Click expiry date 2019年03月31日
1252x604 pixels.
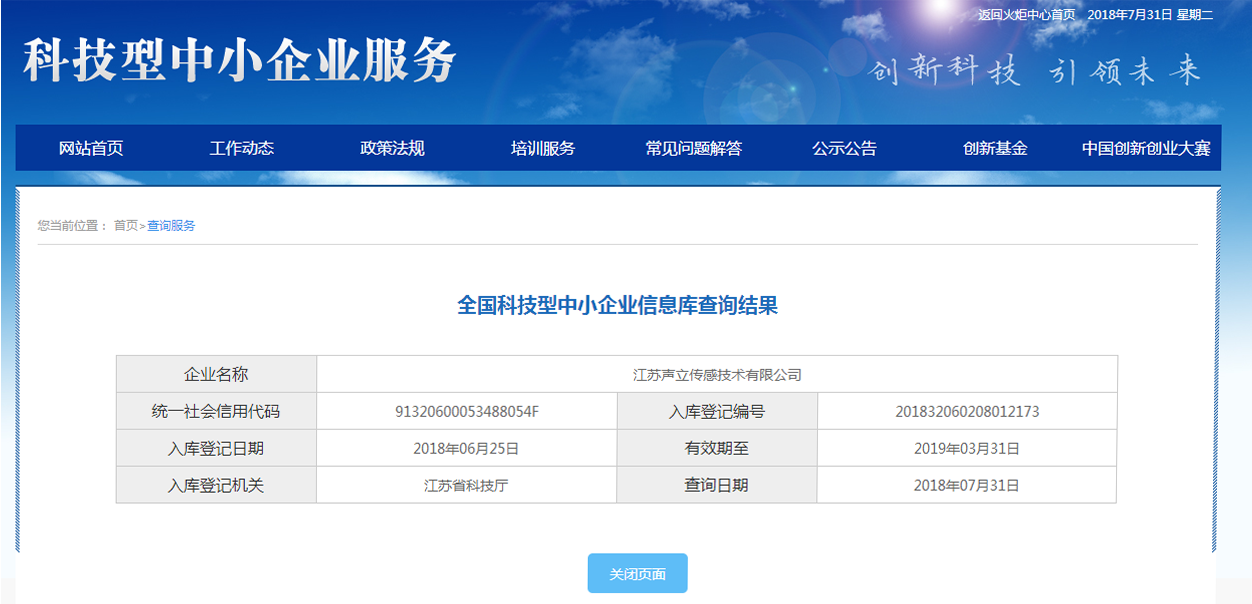click(967, 449)
